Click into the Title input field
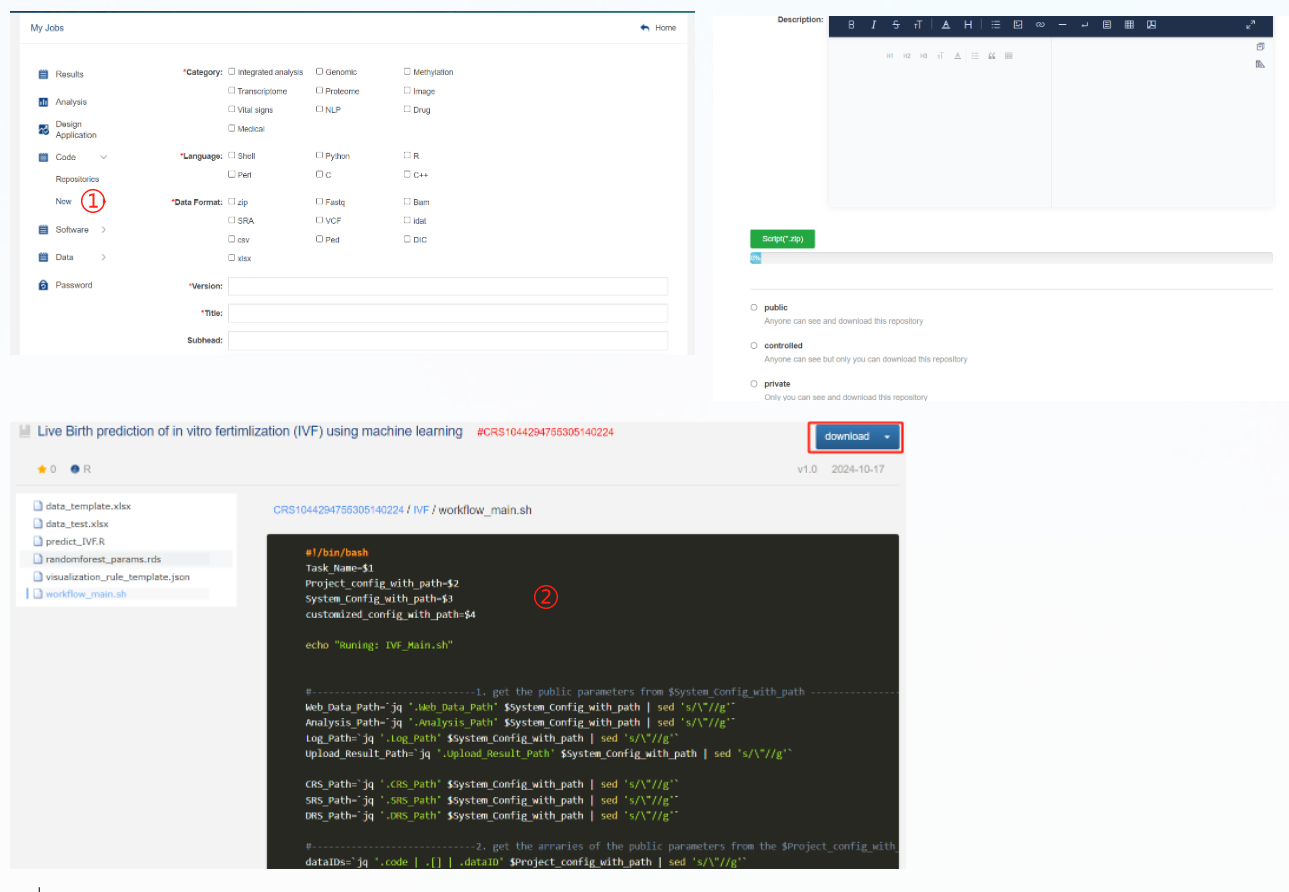 tap(448, 313)
